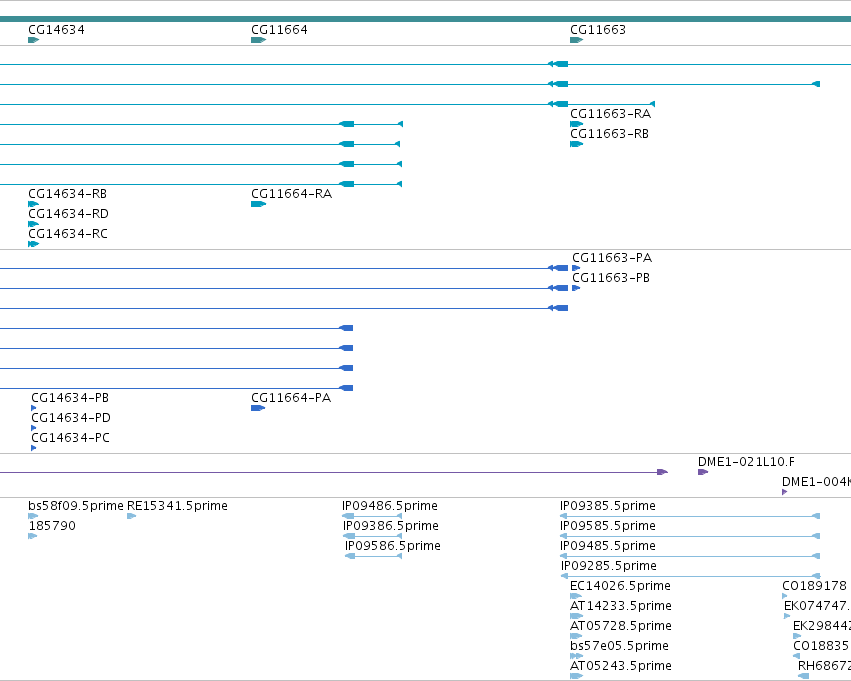This screenshot has width=851, height=681.
Task: Click the CG14634-RB transcript arrow glyph
Action: click(34, 204)
